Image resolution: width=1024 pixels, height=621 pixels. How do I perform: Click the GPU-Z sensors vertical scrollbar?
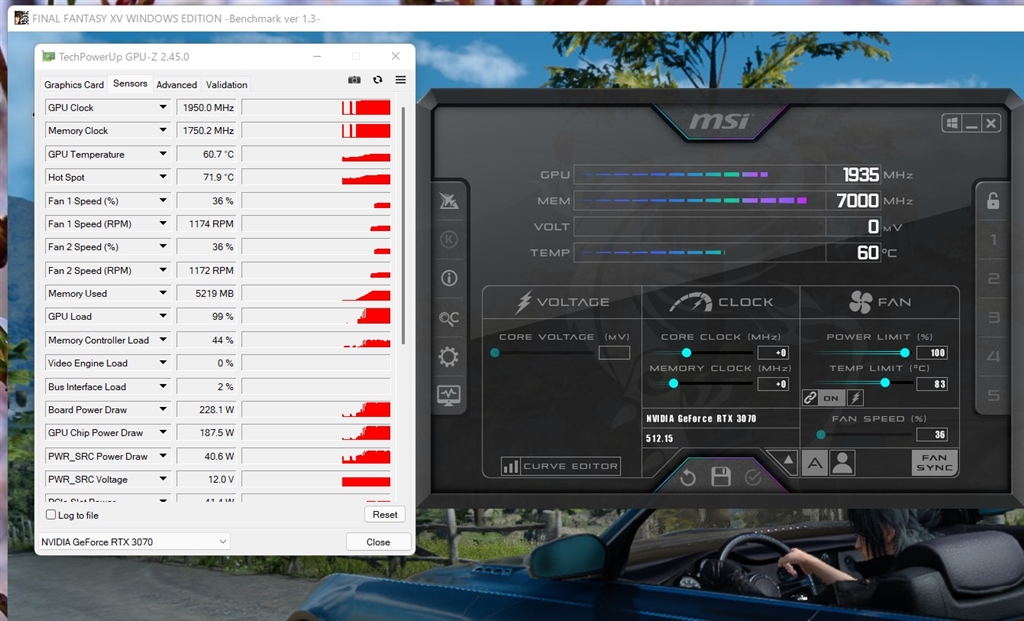click(403, 225)
